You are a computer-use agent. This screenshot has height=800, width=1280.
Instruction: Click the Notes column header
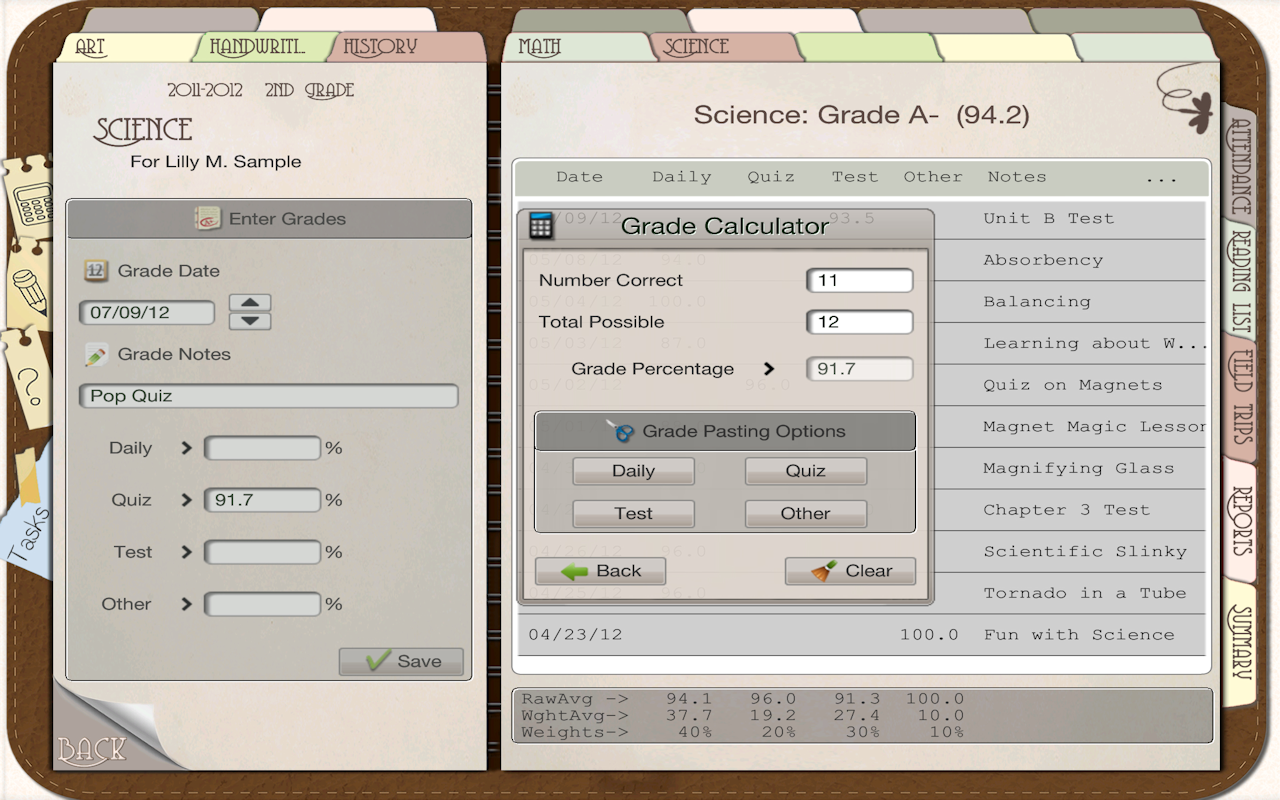pos(1017,177)
